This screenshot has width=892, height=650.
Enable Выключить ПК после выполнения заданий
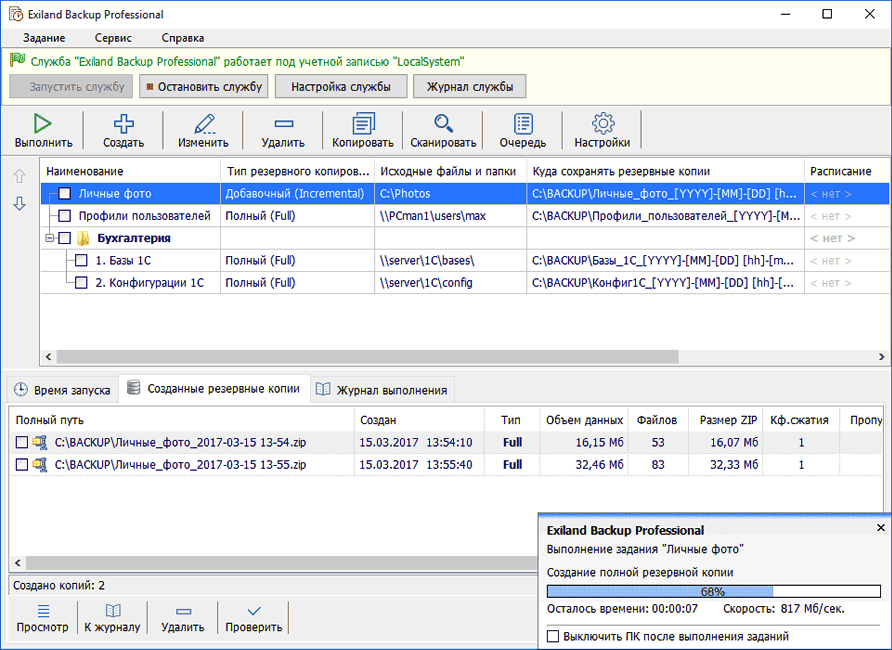pos(554,636)
